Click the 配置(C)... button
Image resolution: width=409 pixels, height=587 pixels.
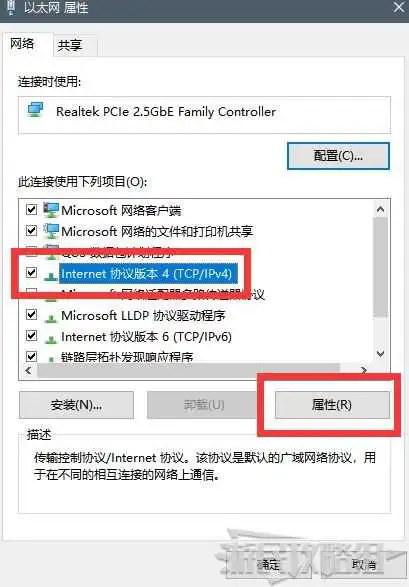pos(338,156)
